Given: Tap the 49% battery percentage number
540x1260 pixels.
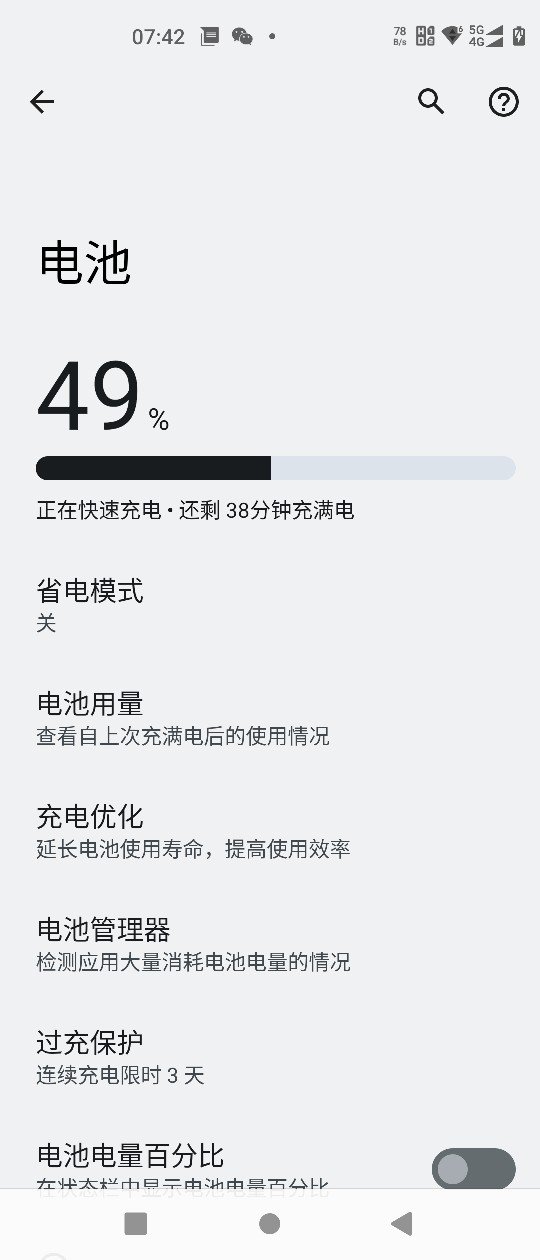Looking at the screenshot, I should (x=103, y=395).
